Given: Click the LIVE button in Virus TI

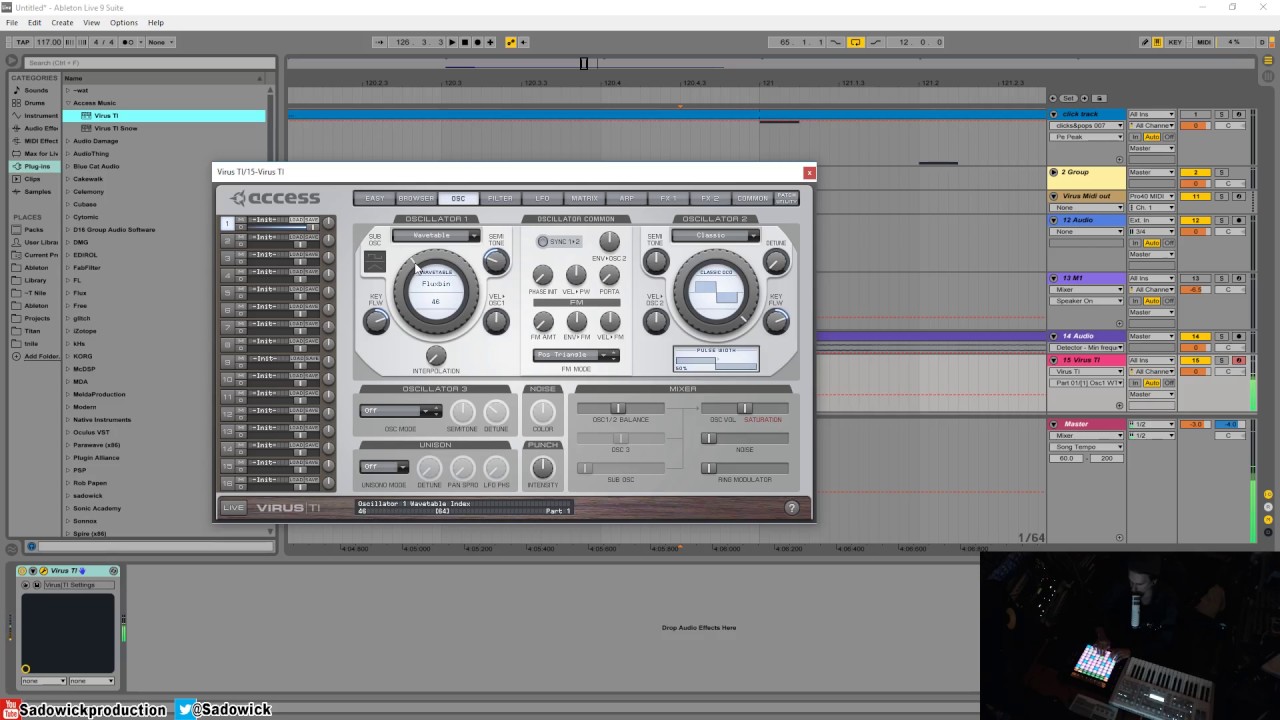Looking at the screenshot, I should click(x=233, y=507).
